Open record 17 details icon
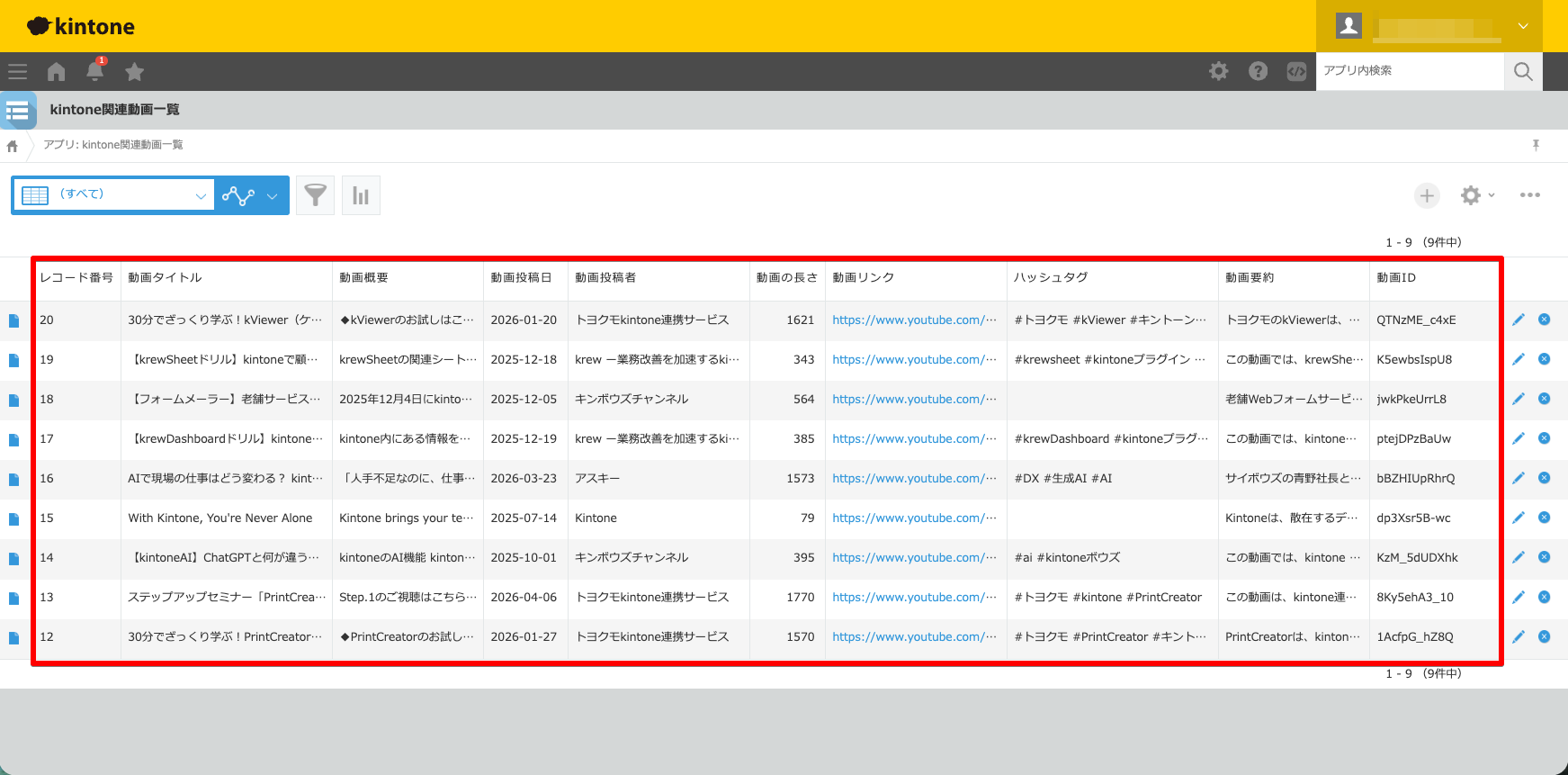 coord(14,439)
